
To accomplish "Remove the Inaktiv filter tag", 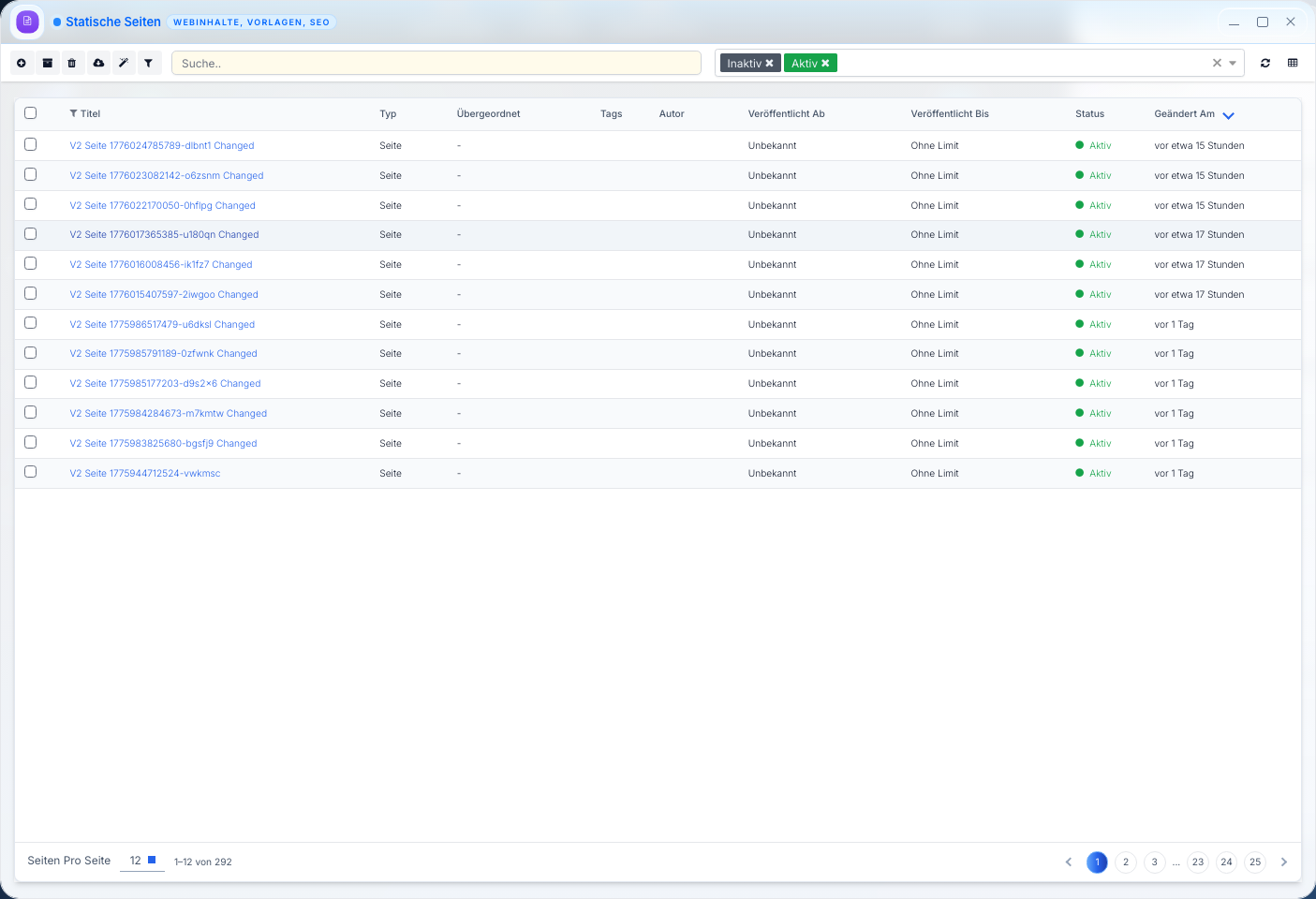I will point(770,64).
